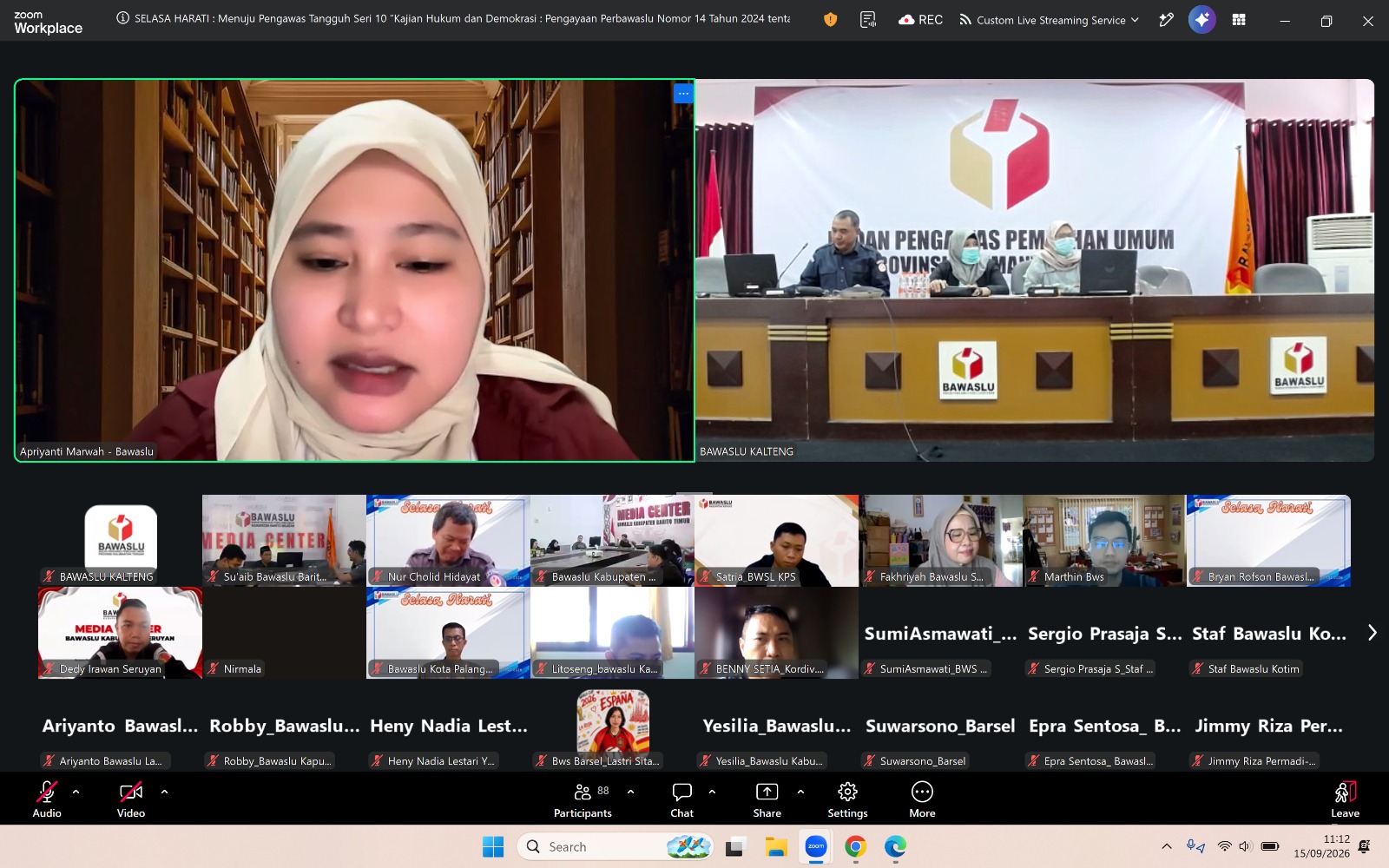Change view layout grid icon
This screenshot has width=1389, height=868.
pos(1239,19)
